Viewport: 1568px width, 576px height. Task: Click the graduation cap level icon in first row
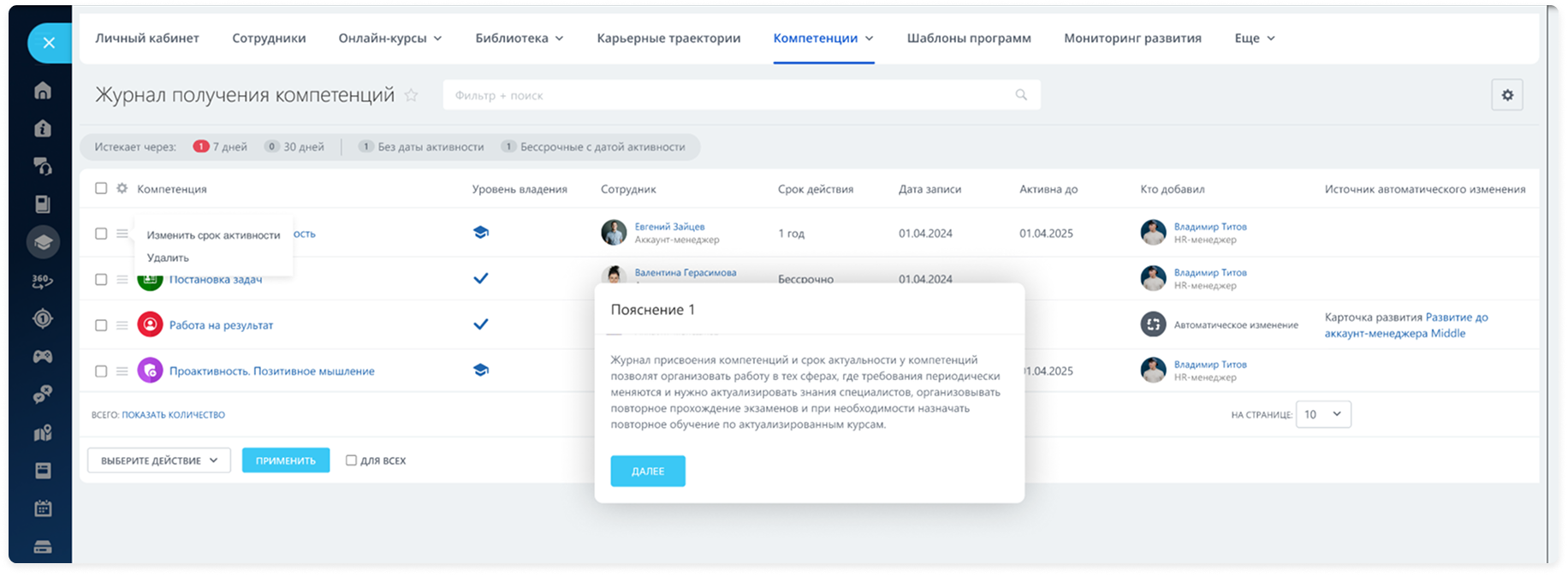481,233
